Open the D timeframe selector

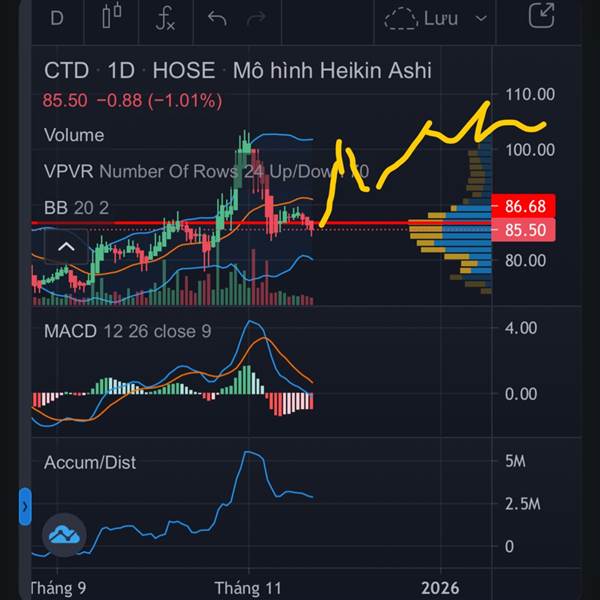(x=57, y=18)
